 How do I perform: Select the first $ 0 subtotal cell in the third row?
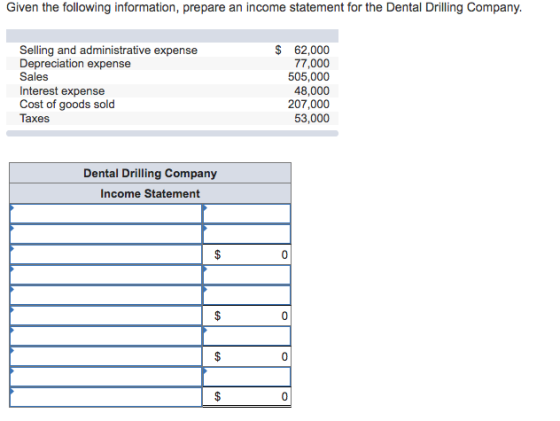[x=247, y=255]
